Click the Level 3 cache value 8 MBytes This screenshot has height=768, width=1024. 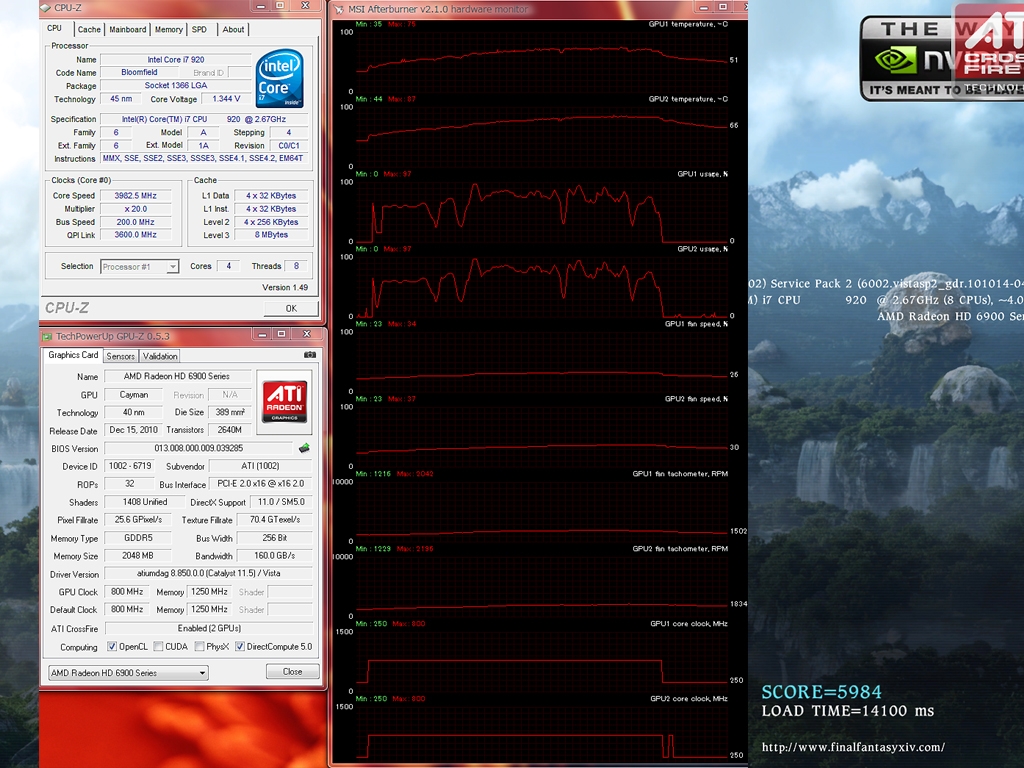271,234
